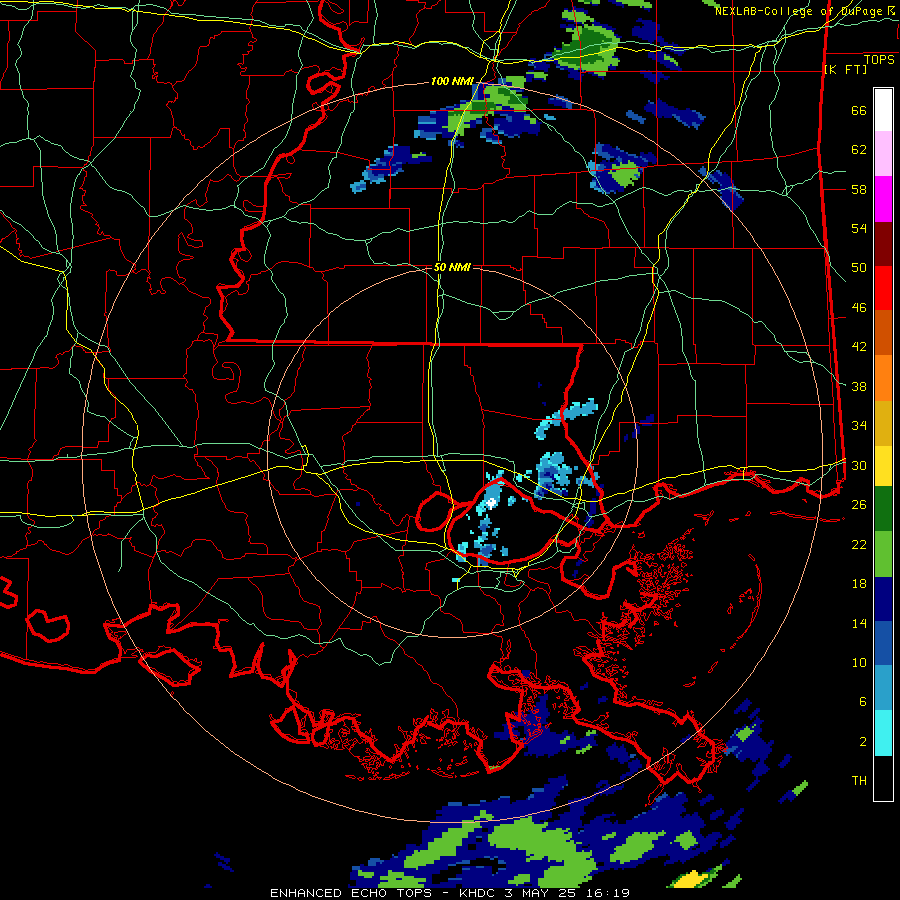
Task: Click the TOPS legend title
Action: click(879, 60)
